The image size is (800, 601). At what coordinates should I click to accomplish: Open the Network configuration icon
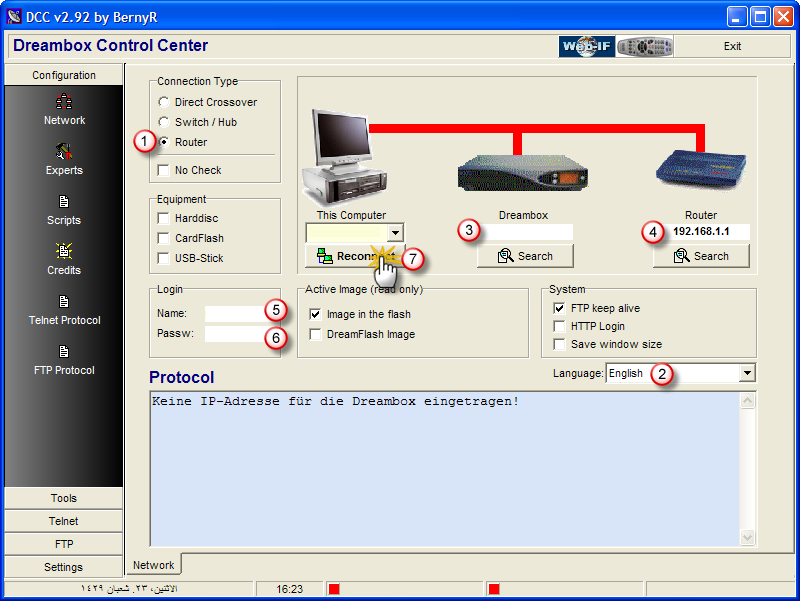pyautogui.click(x=64, y=102)
